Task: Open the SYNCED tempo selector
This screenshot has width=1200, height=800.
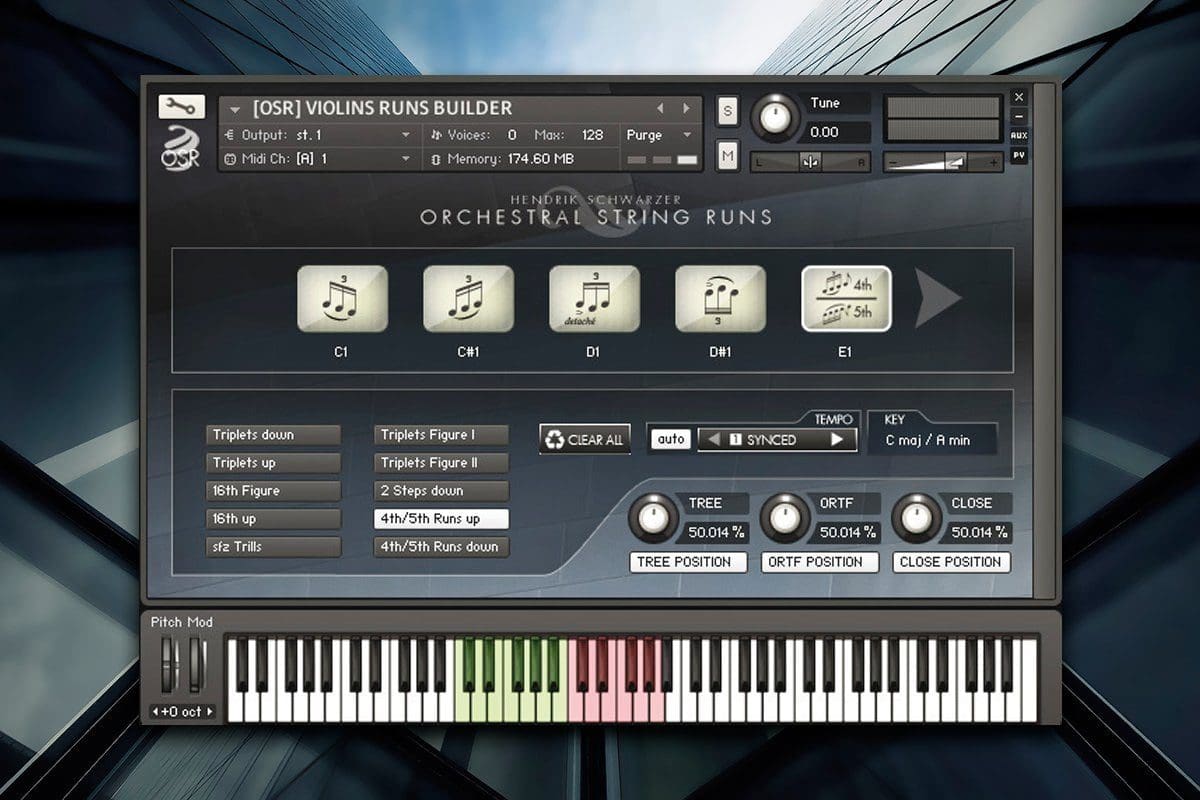Action: pyautogui.click(x=777, y=439)
